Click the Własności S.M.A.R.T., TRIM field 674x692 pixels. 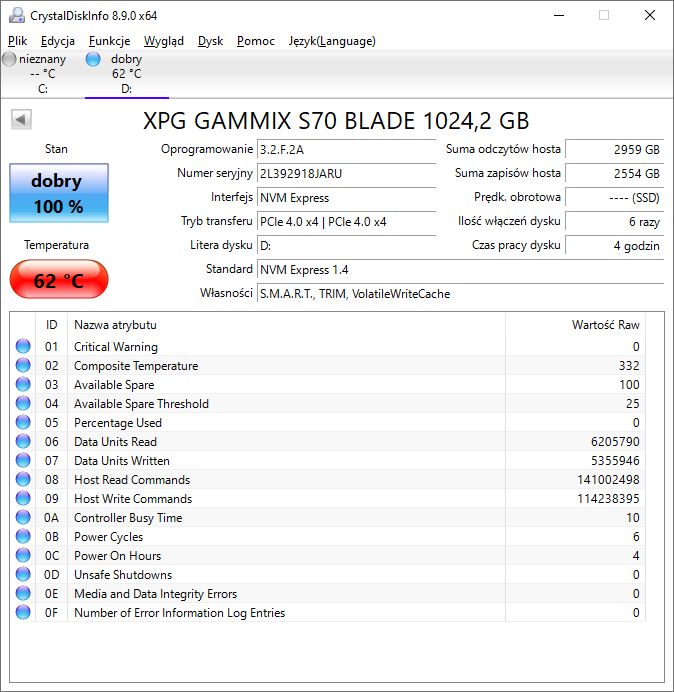click(460, 293)
